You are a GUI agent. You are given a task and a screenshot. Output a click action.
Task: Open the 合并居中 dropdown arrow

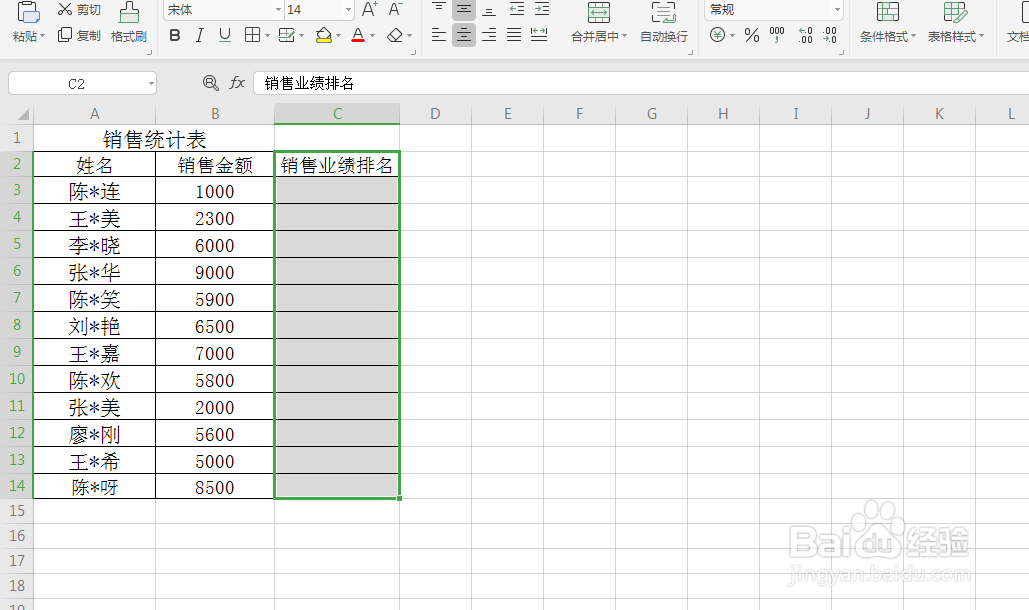[624, 36]
